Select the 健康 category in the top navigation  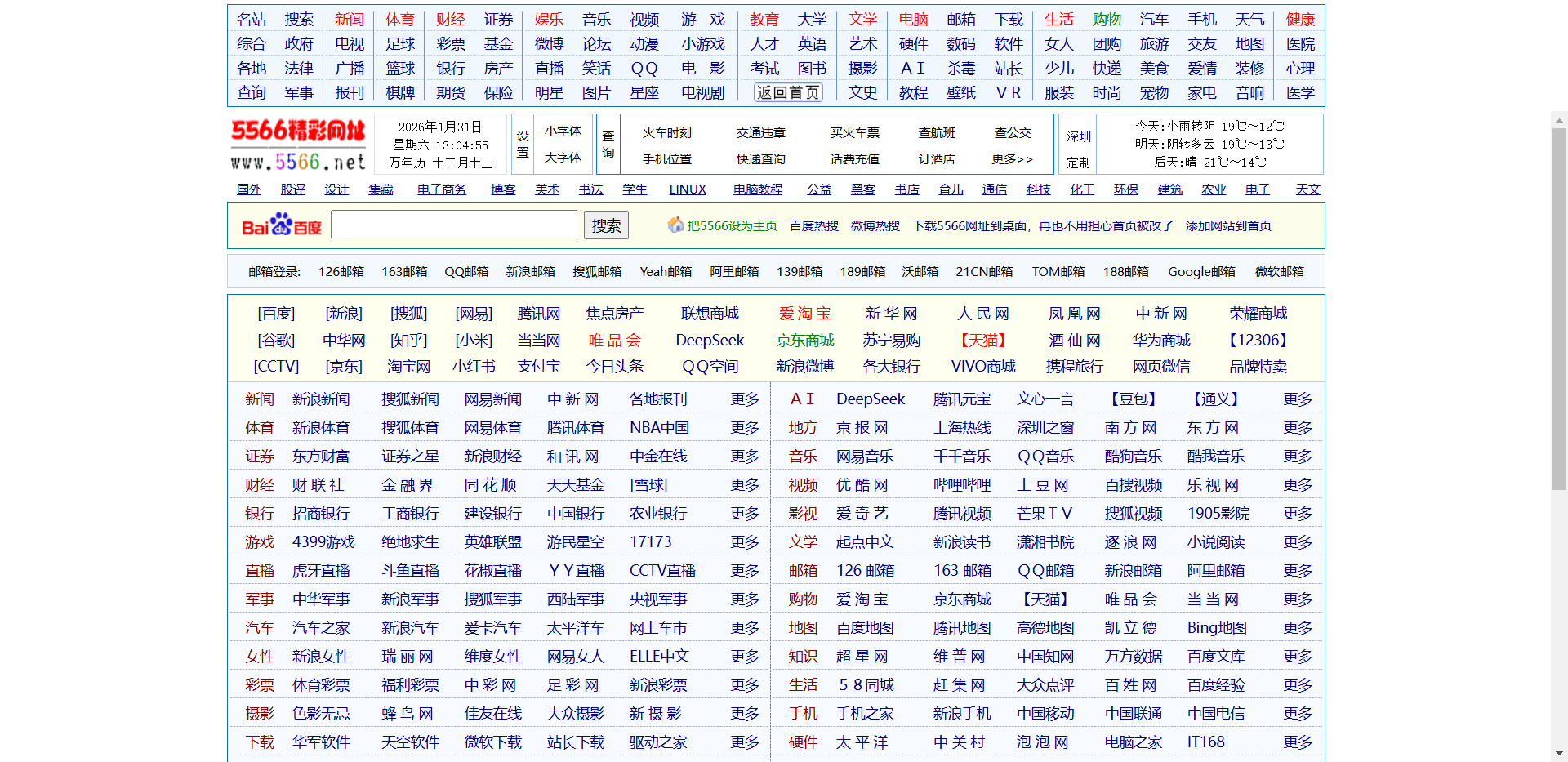point(1299,19)
